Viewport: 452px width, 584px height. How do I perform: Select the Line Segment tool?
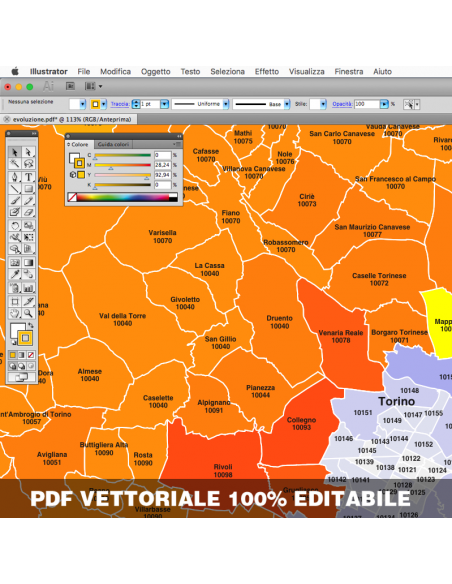15,188
